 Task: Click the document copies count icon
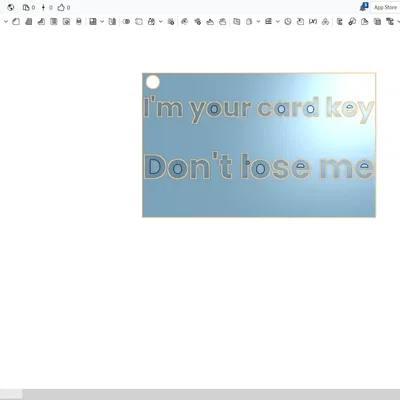tap(26, 7)
